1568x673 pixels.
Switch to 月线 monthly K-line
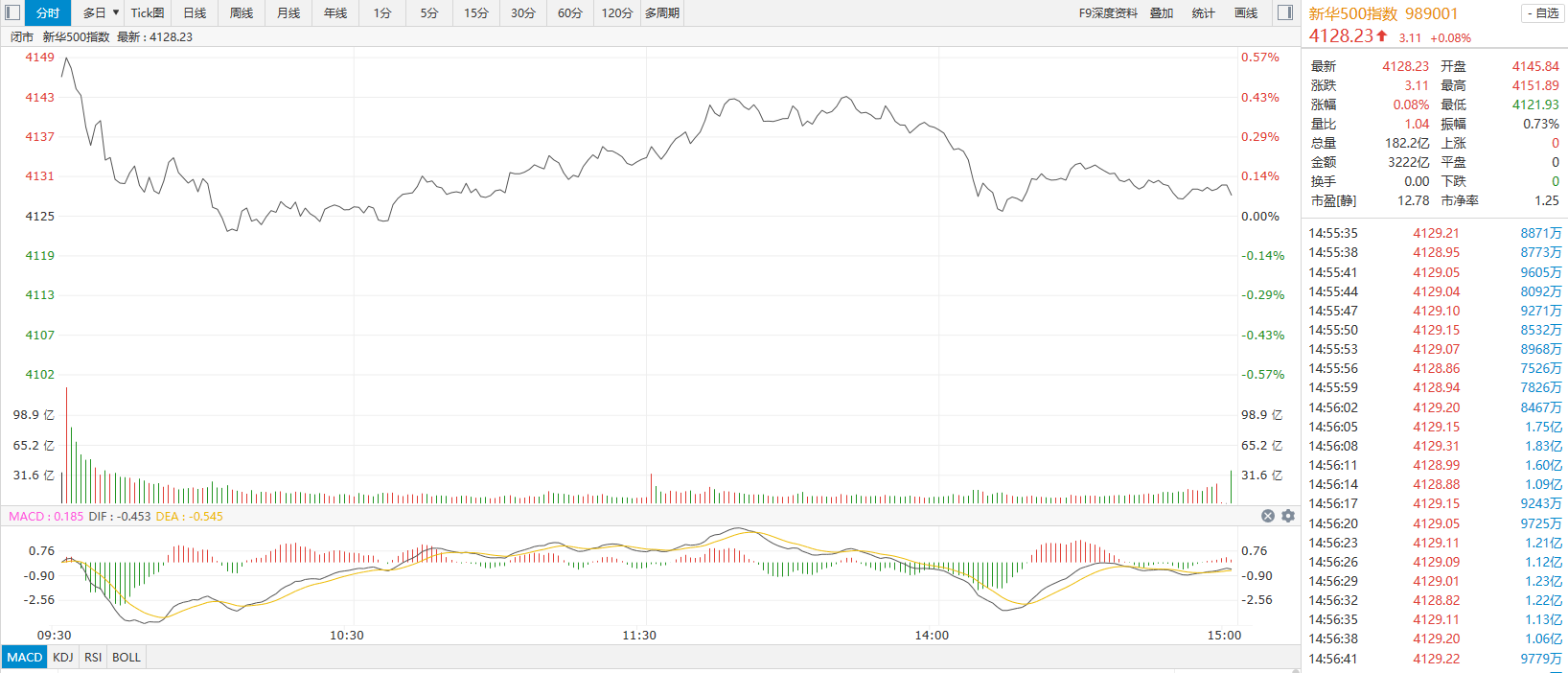click(x=288, y=12)
